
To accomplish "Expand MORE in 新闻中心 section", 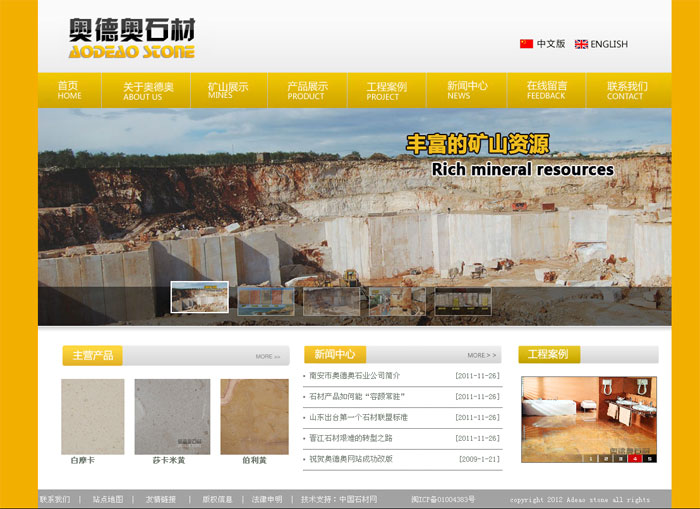I will (x=481, y=355).
